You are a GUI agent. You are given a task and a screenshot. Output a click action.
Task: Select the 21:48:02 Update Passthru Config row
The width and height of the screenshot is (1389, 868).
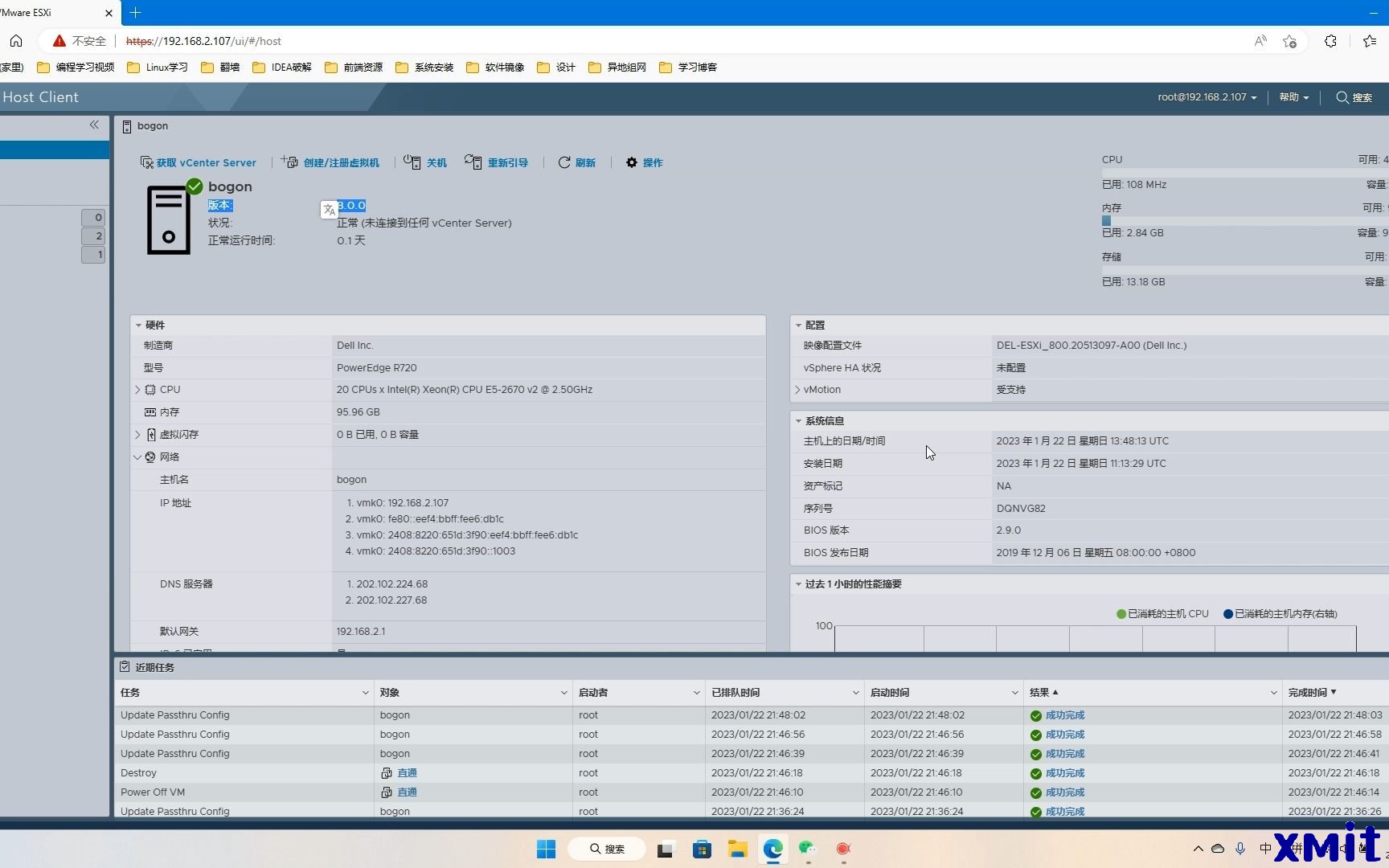[752, 715]
